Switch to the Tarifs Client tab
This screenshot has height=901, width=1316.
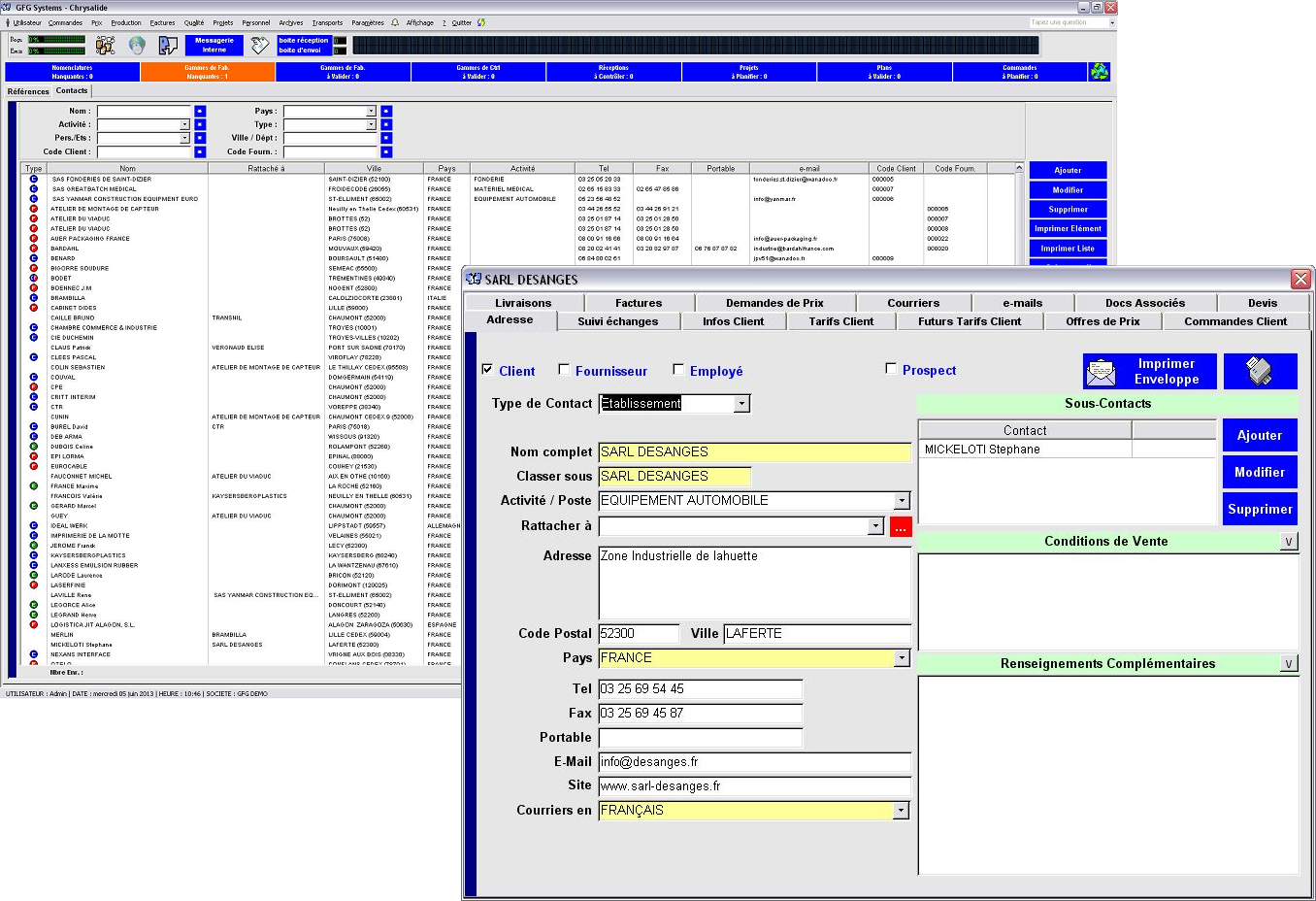click(841, 321)
